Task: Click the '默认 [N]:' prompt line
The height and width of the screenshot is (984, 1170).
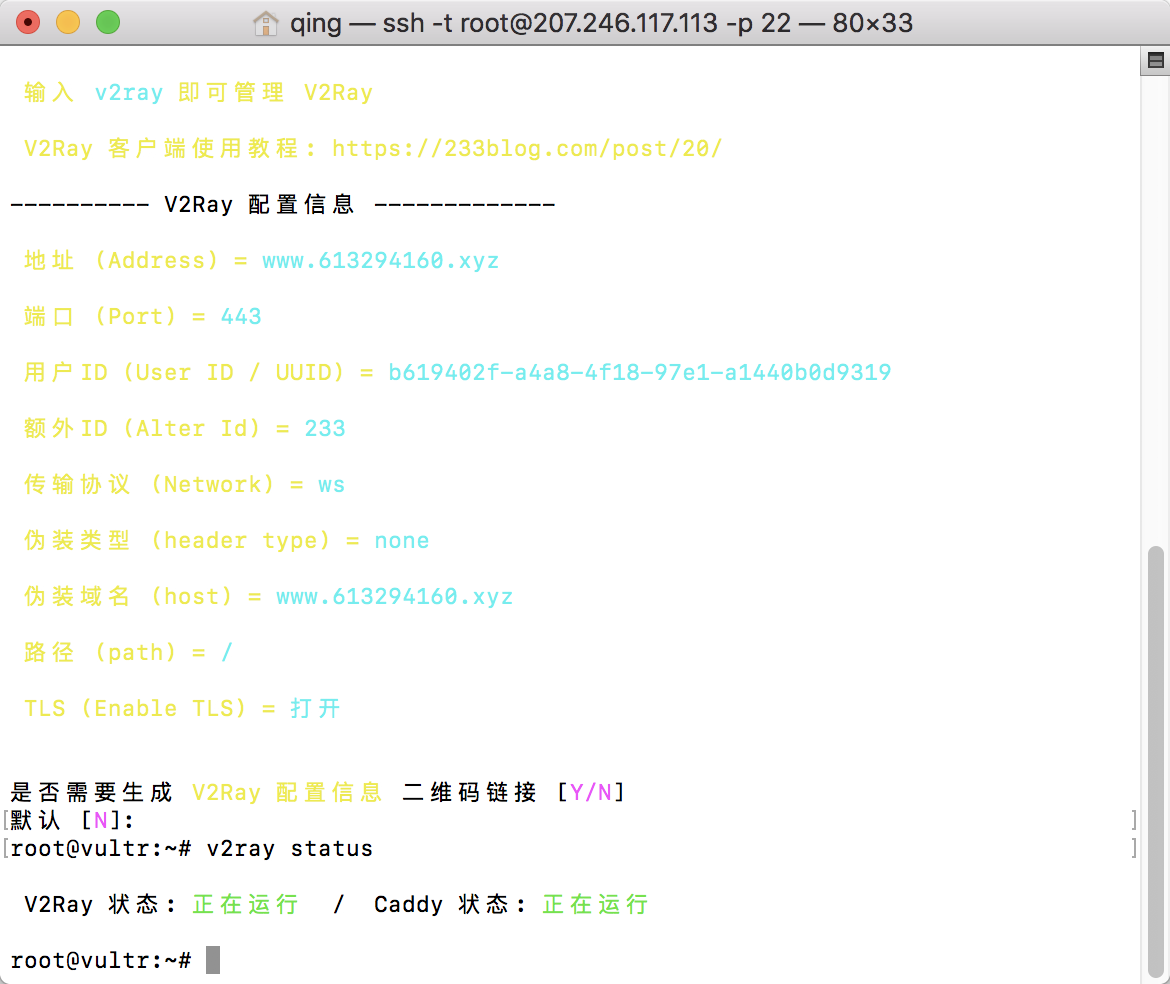Action: tap(72, 821)
